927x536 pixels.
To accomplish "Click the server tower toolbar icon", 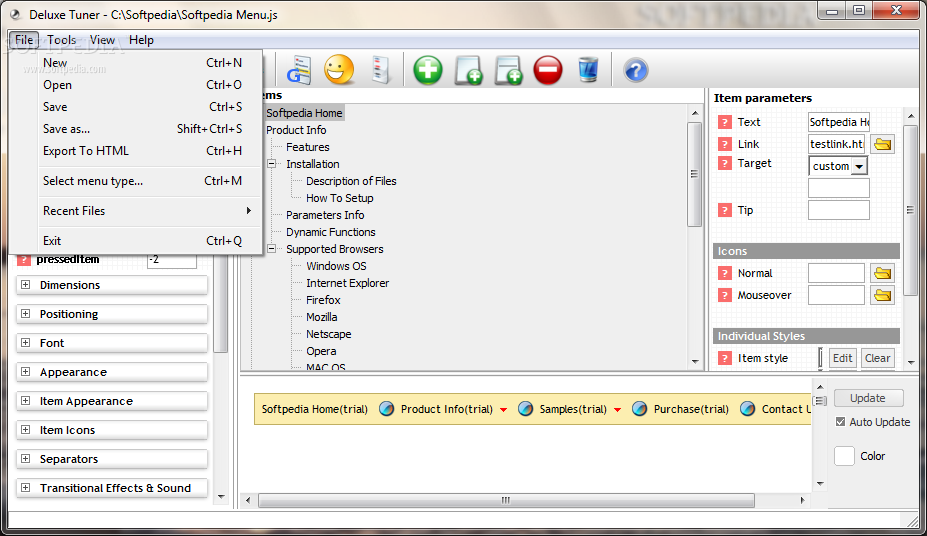I will (x=381, y=70).
